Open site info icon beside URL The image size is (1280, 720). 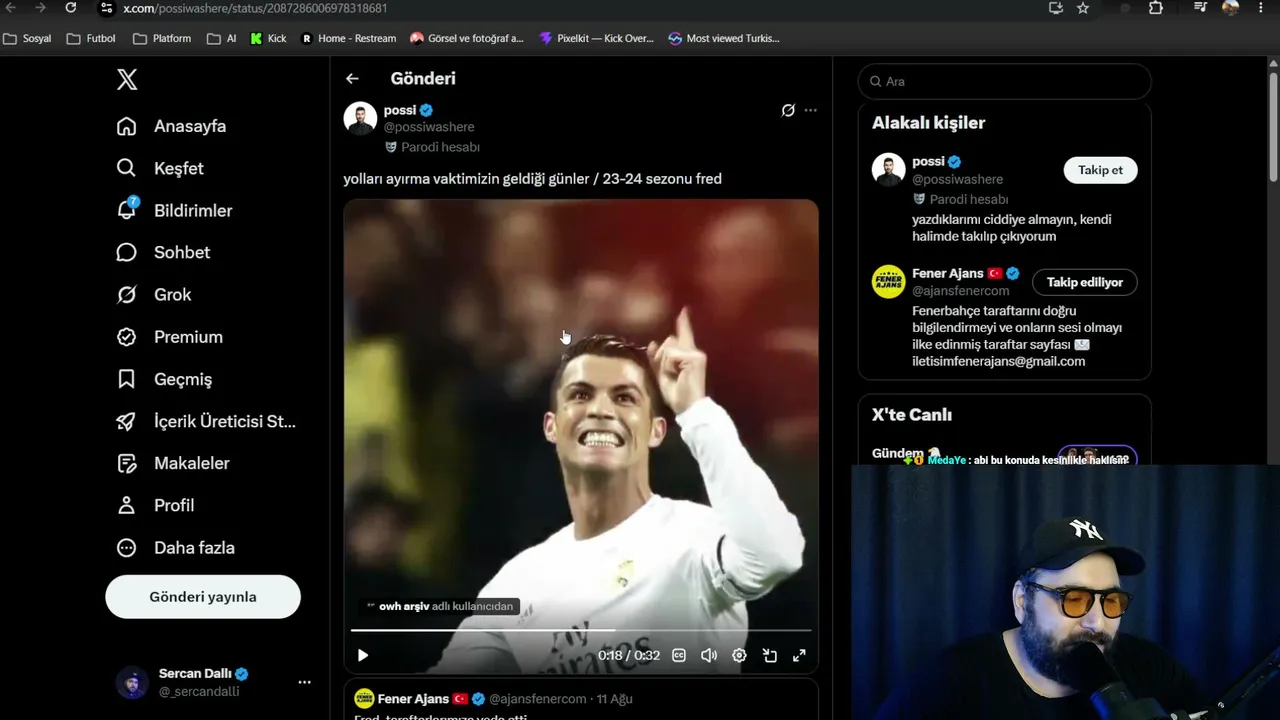(106, 8)
